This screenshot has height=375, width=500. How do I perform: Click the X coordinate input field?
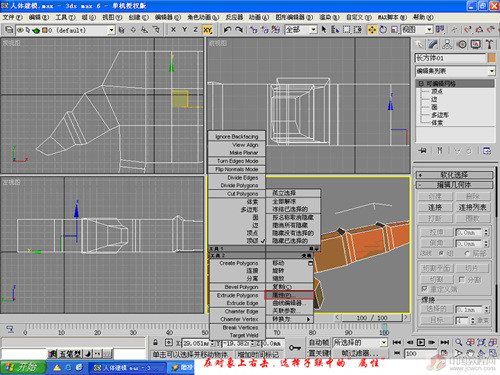coord(195,343)
